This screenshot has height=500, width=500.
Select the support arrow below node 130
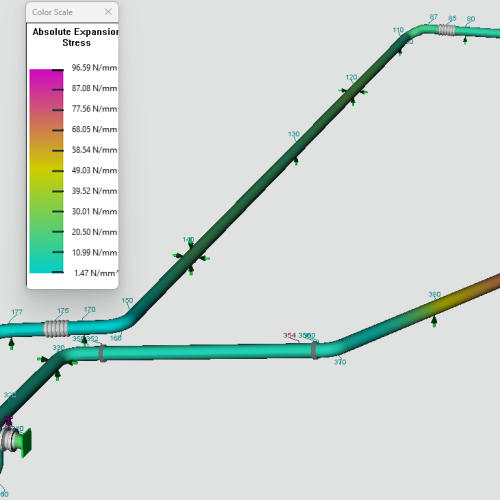[296, 162]
